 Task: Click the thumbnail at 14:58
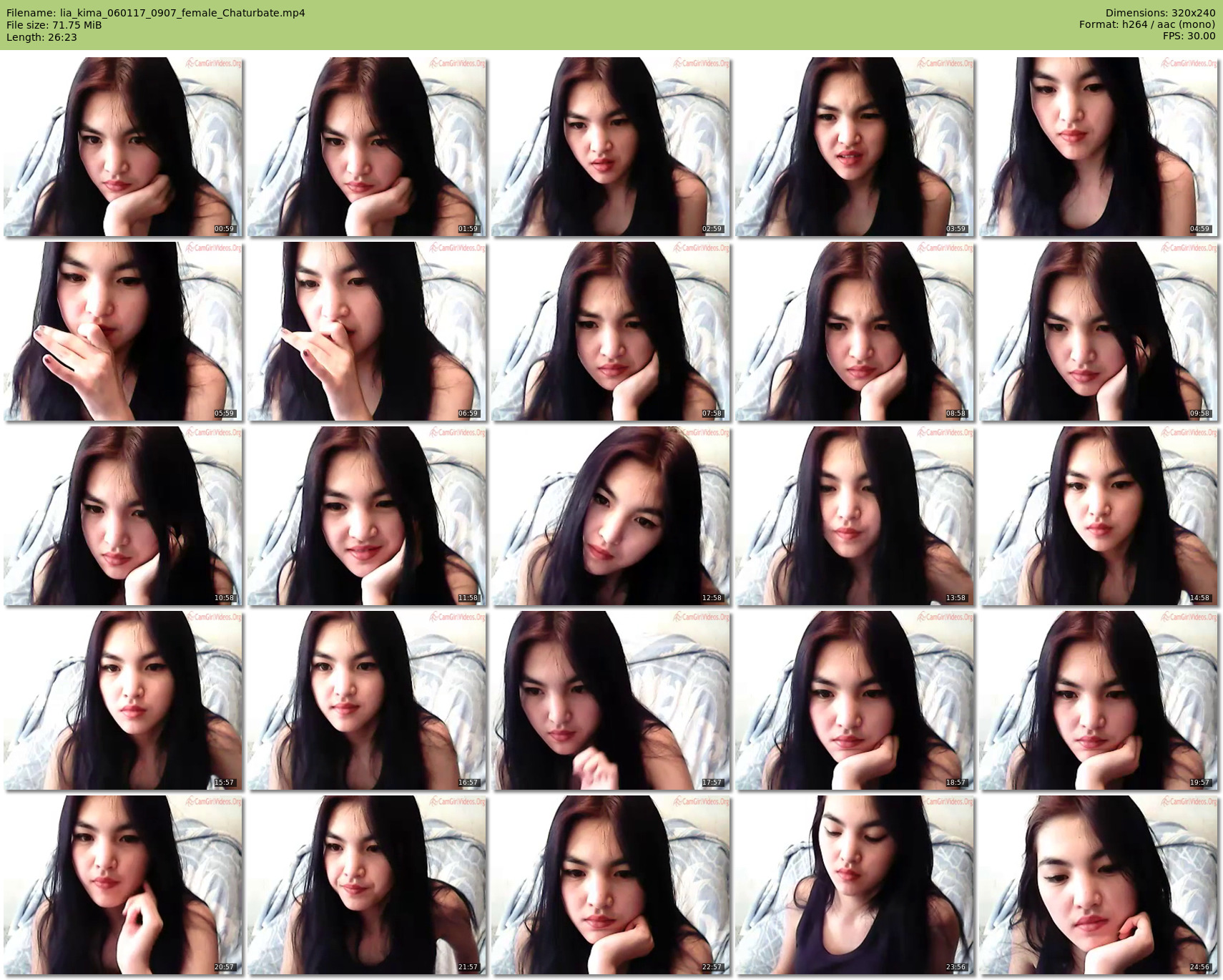point(1099,516)
